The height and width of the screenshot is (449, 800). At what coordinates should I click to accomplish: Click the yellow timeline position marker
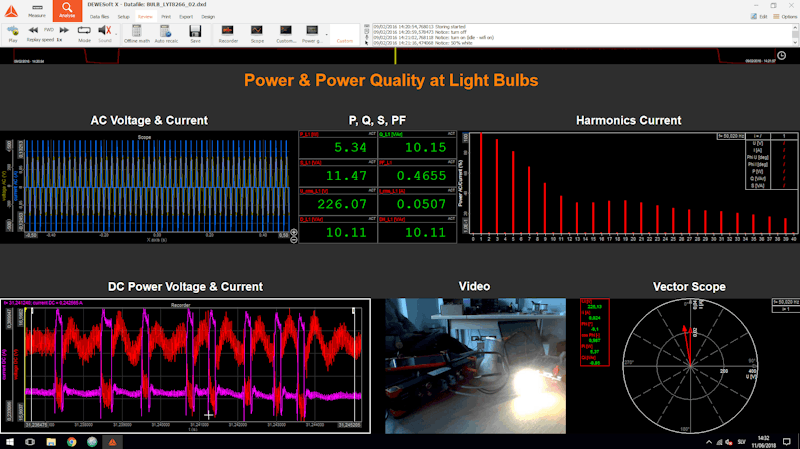[x=395, y=56]
